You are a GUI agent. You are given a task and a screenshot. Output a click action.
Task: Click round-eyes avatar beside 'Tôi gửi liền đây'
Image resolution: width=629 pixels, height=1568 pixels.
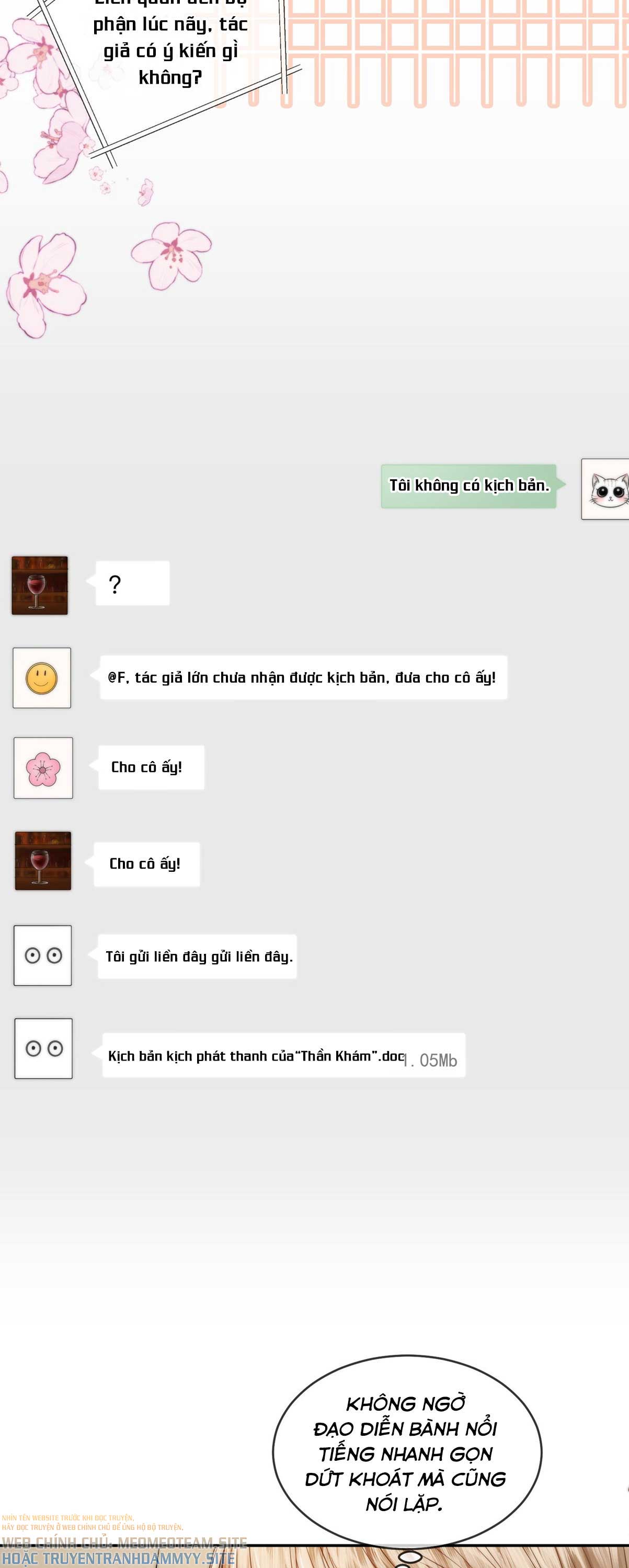43,955
